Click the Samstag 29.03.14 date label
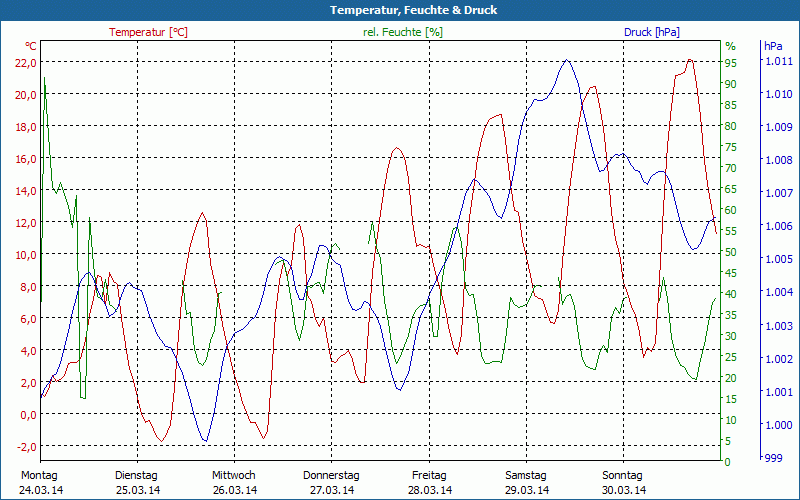The width and height of the screenshot is (800, 500). [526, 482]
